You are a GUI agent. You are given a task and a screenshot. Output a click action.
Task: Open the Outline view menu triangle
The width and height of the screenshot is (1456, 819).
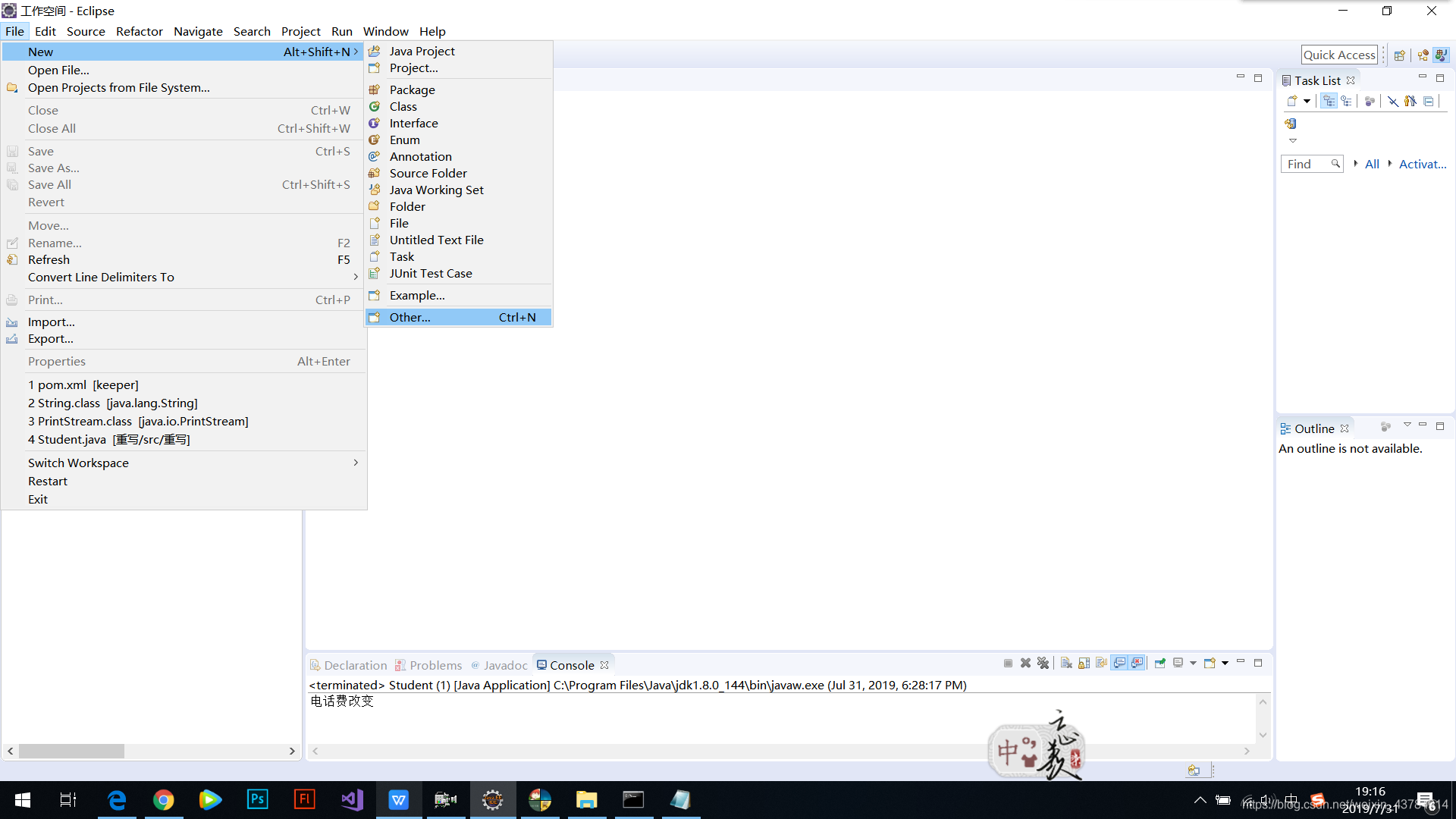pos(1407,425)
